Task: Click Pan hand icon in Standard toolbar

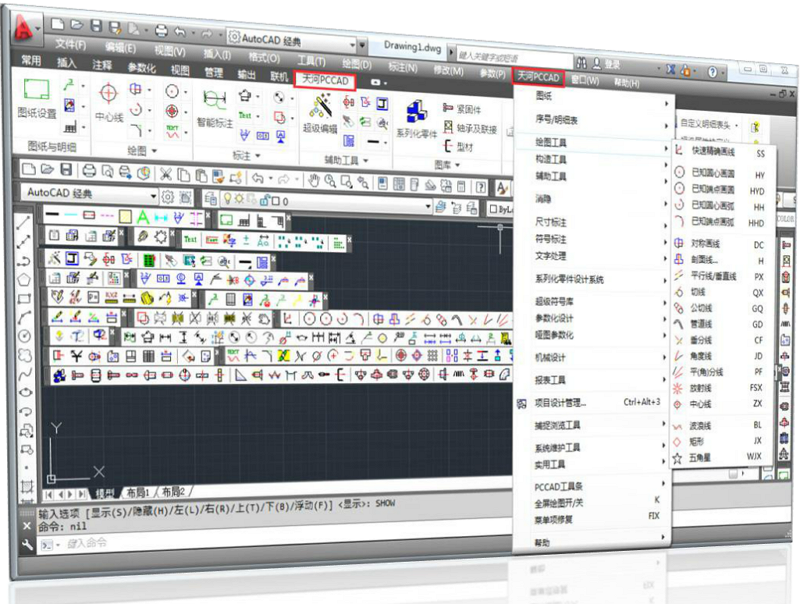Action: [314, 180]
